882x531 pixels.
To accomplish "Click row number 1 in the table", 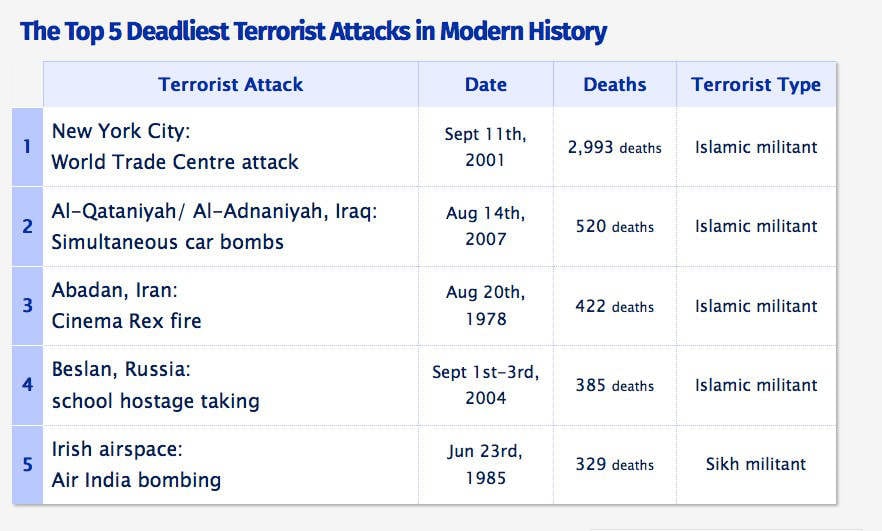I will [x=27, y=147].
